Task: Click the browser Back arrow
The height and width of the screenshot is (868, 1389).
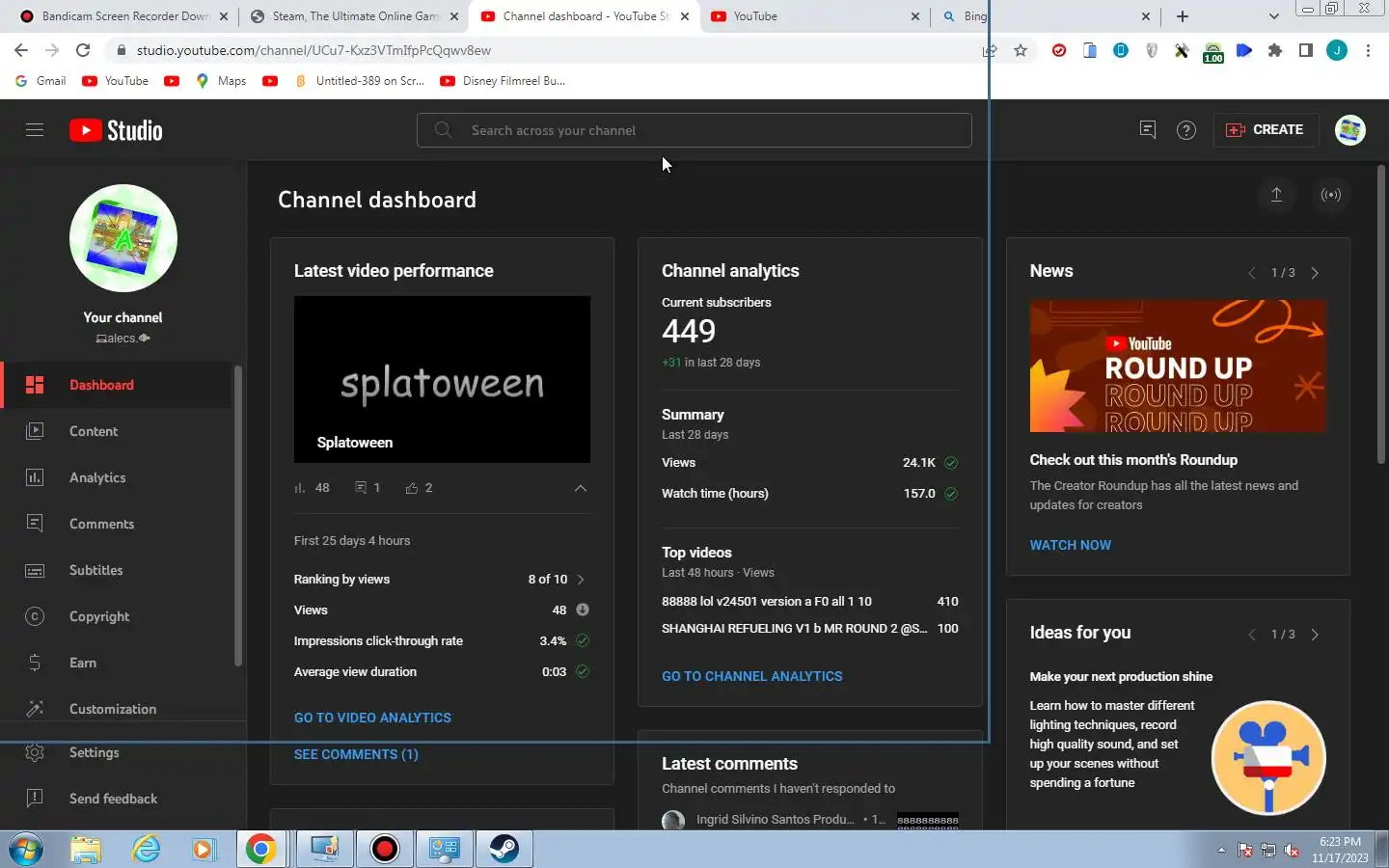Action: point(21,50)
